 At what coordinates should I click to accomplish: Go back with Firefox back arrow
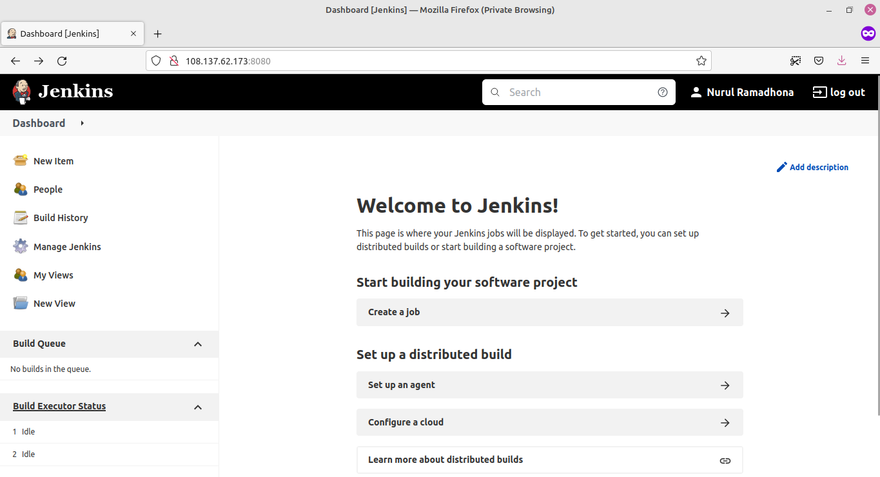pyautogui.click(x=15, y=61)
